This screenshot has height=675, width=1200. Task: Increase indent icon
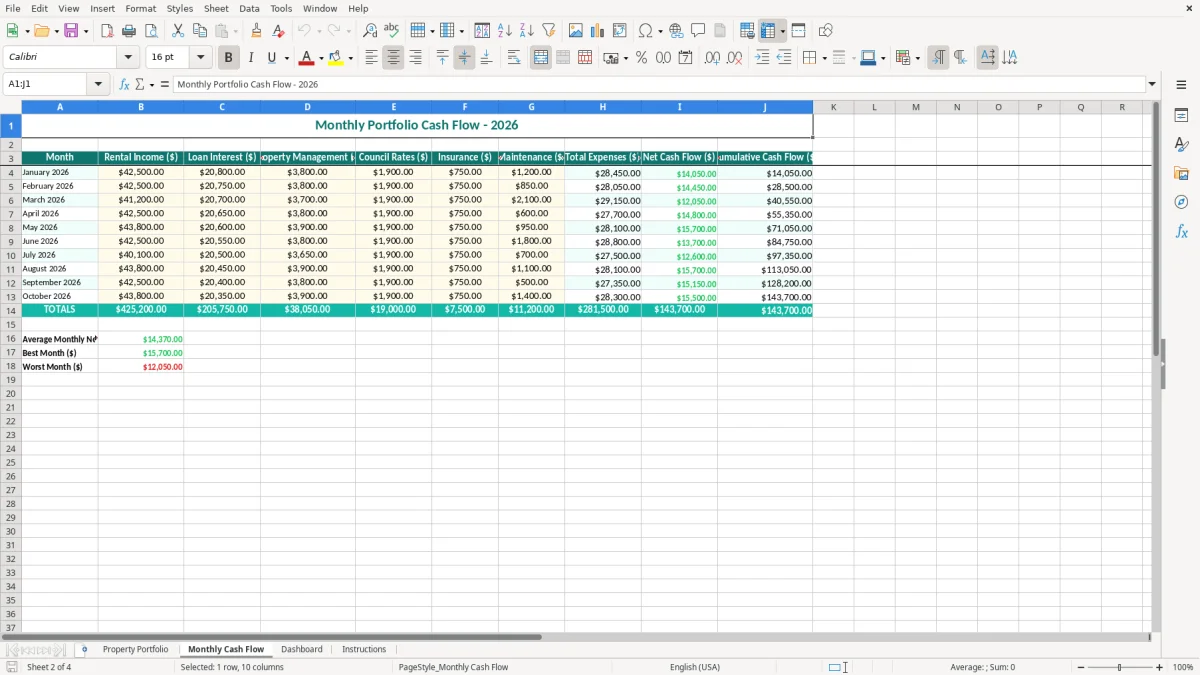point(762,58)
